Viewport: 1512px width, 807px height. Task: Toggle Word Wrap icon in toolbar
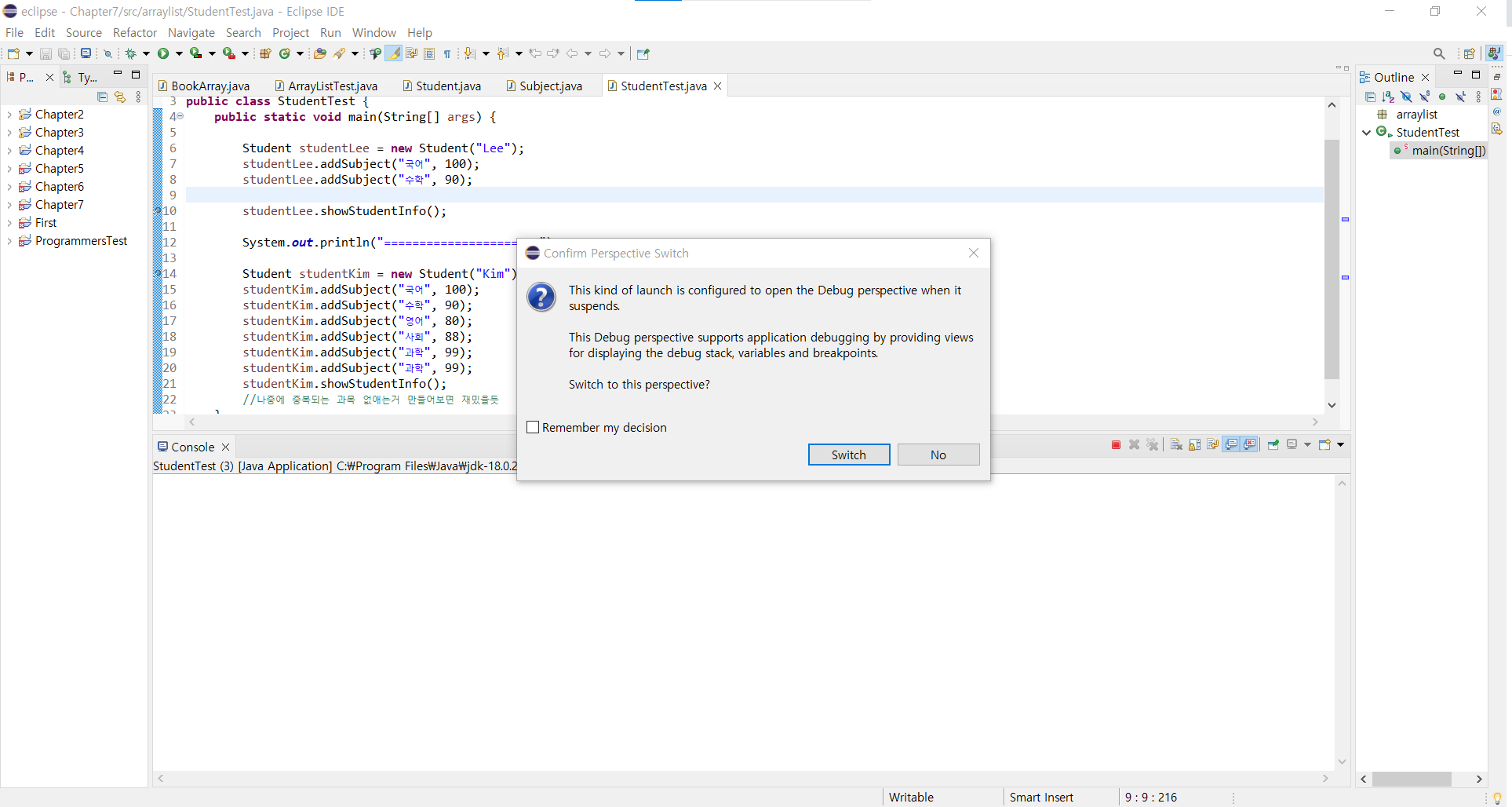pyautogui.click(x=411, y=53)
